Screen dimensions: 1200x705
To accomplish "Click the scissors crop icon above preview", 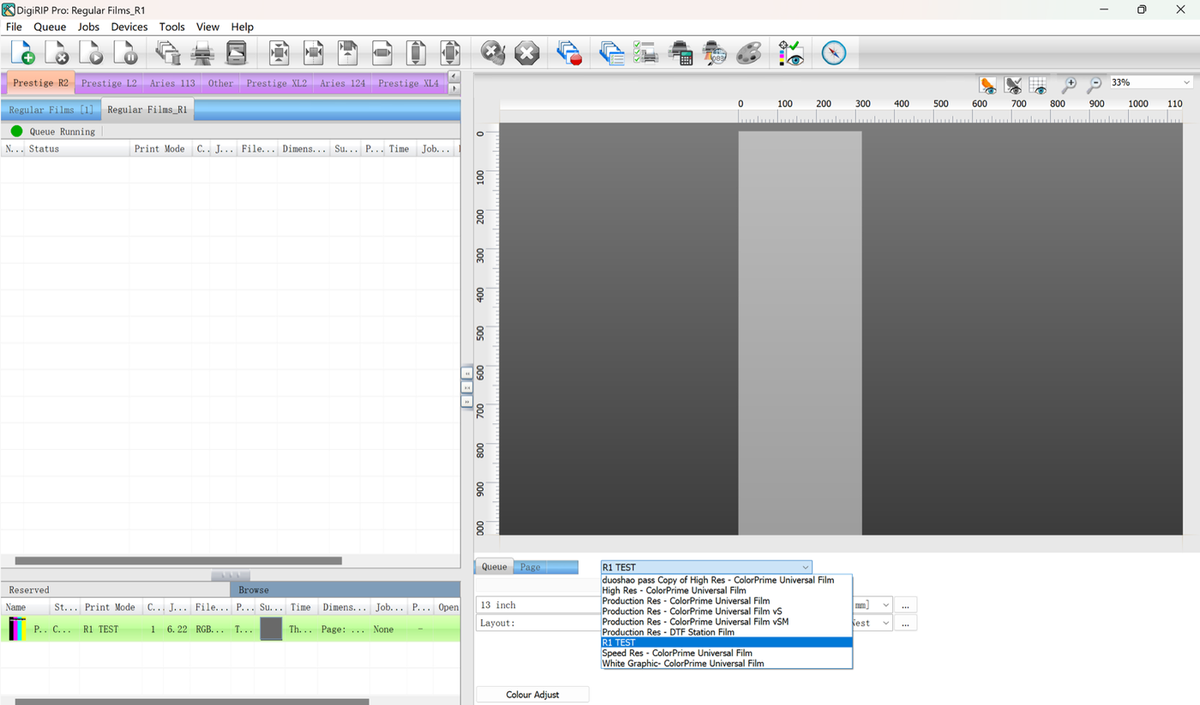I will tap(1014, 85).
